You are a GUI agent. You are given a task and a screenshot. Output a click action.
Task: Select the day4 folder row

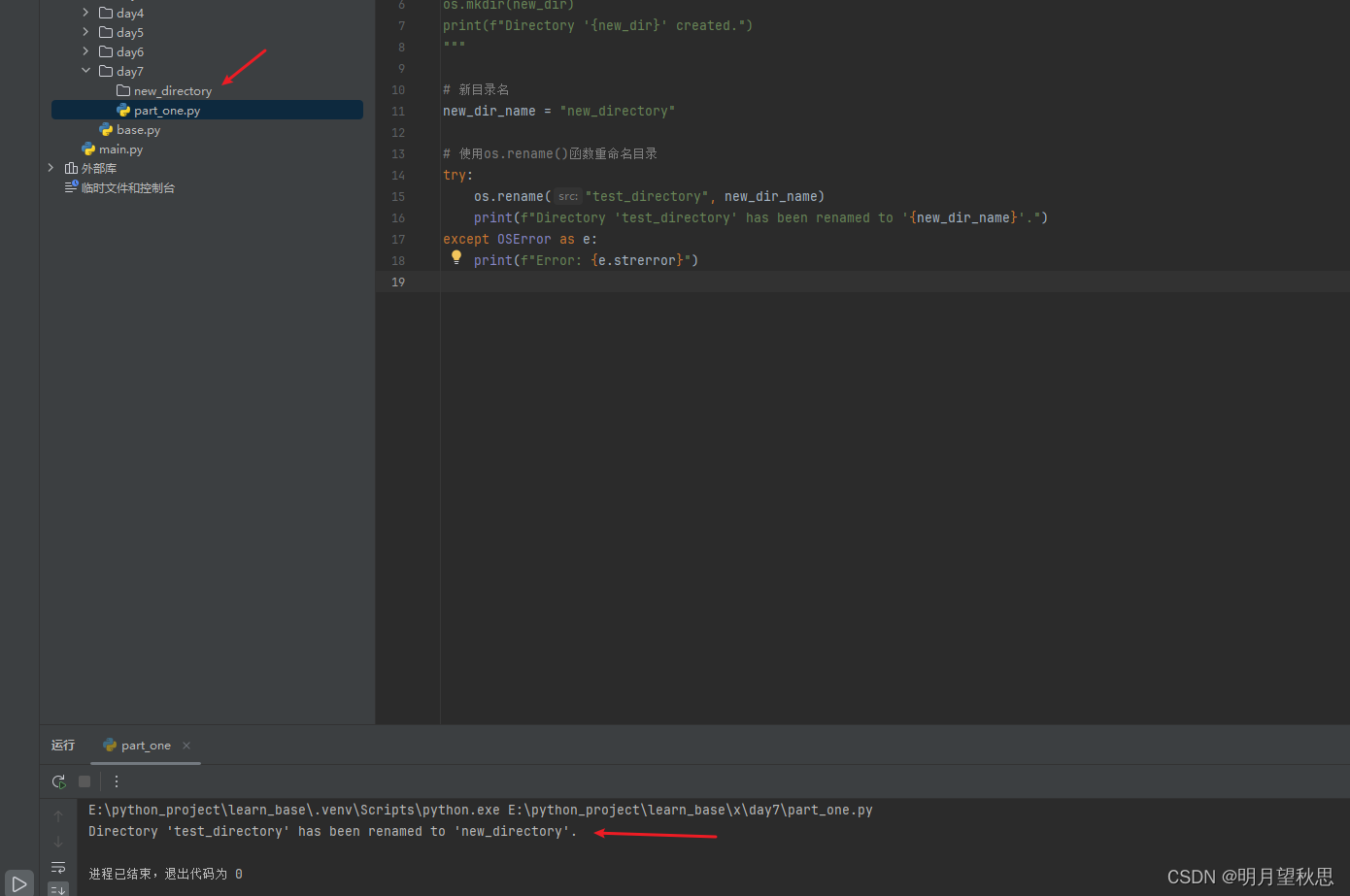tap(207, 13)
